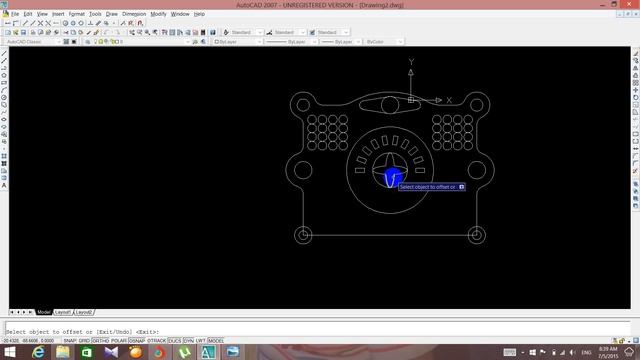
Task: Click the Make Object's Layer Current icon
Action: (195, 42)
